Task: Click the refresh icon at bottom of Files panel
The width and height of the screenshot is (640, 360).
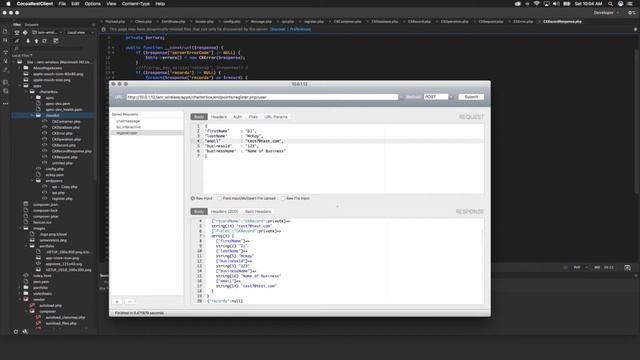Action: point(16,332)
